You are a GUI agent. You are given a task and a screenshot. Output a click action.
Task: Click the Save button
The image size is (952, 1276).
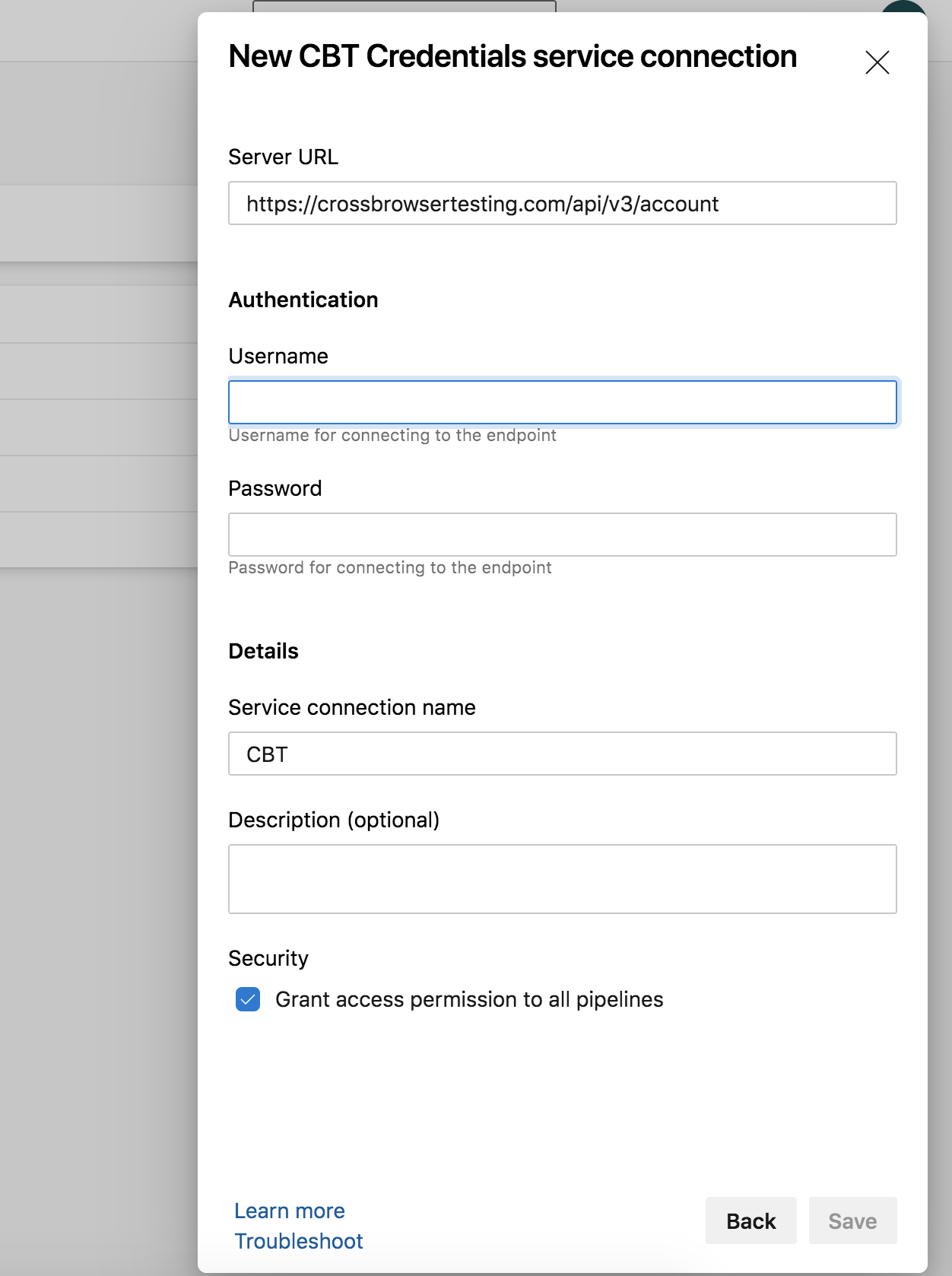click(852, 1220)
